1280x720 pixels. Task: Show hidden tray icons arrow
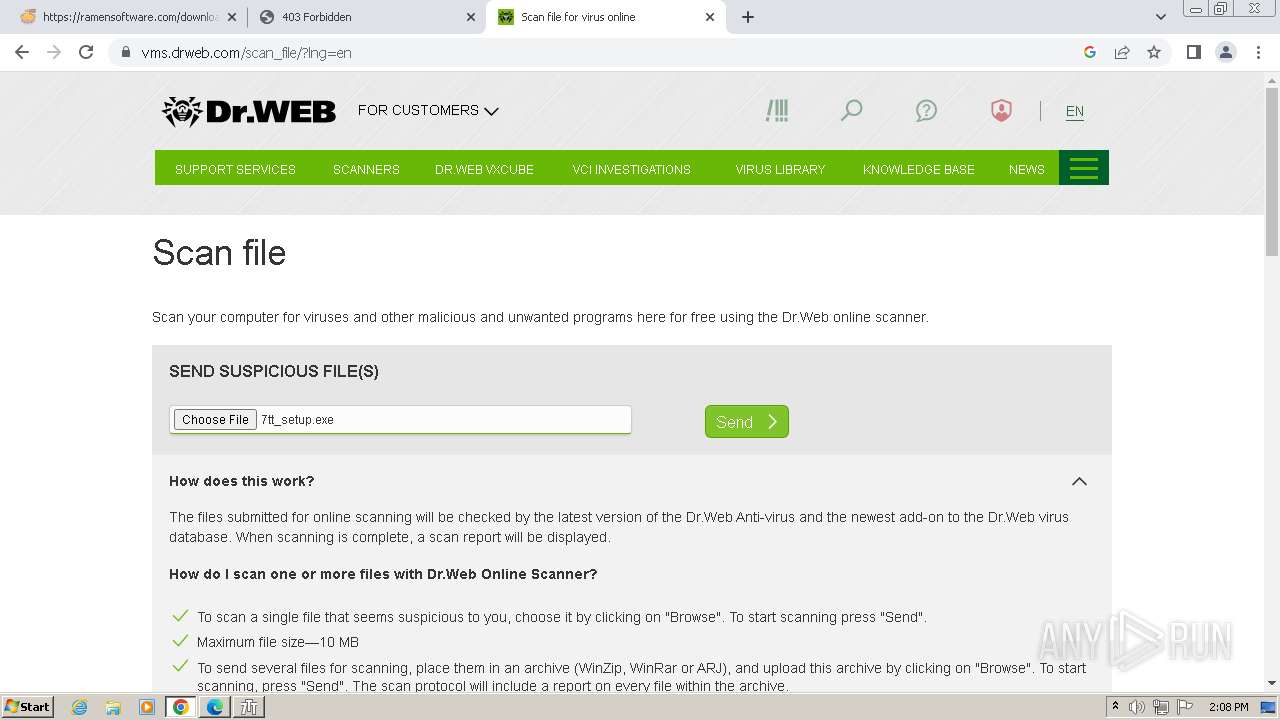1115,707
